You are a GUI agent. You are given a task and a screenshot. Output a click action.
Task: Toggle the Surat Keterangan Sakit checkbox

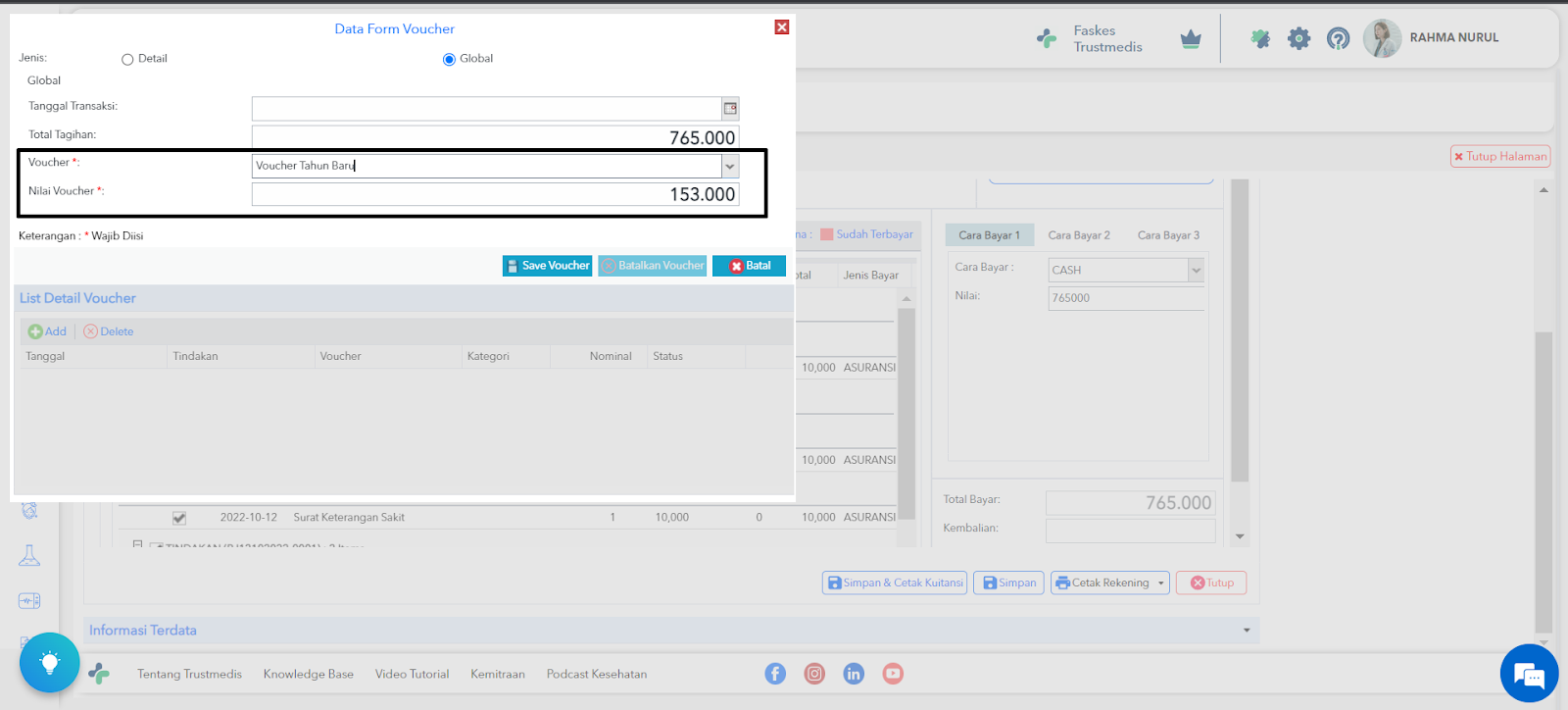(179, 518)
